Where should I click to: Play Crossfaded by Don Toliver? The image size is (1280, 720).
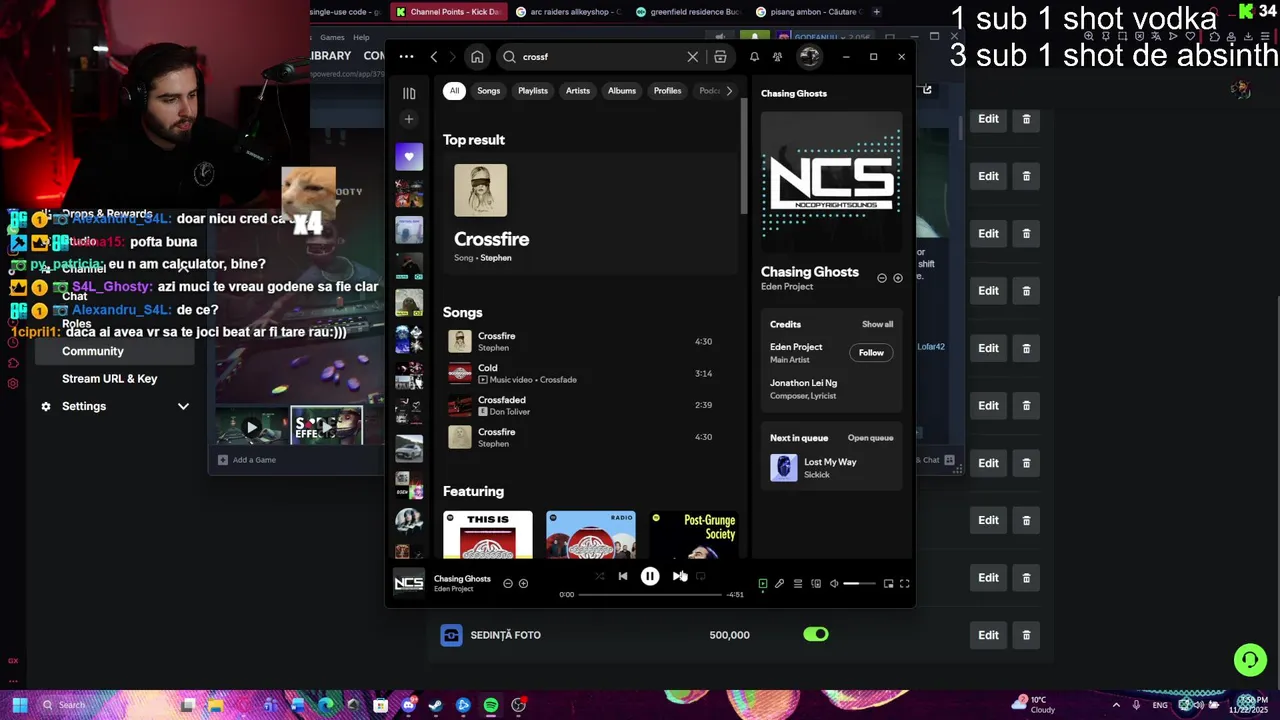click(x=590, y=405)
